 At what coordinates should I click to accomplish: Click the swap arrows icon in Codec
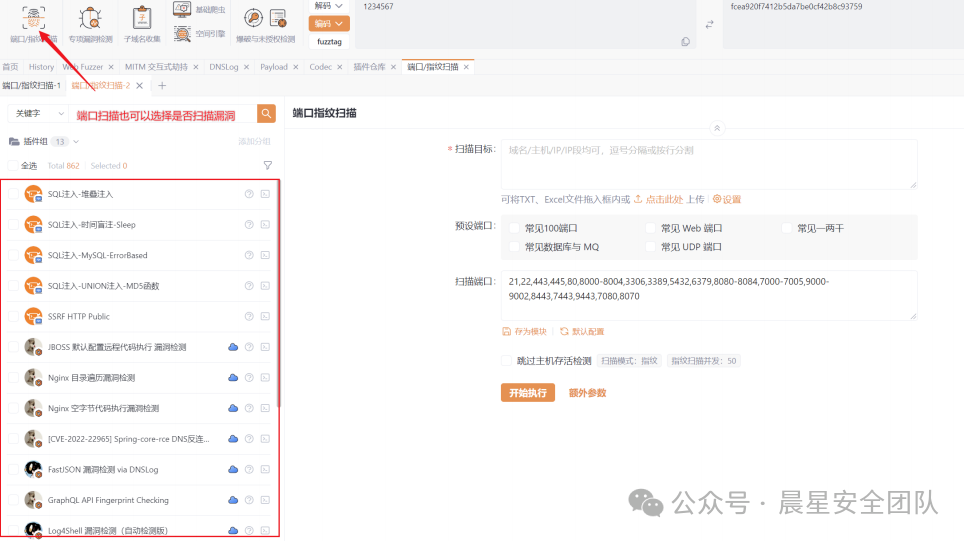pyautogui.click(x=710, y=24)
